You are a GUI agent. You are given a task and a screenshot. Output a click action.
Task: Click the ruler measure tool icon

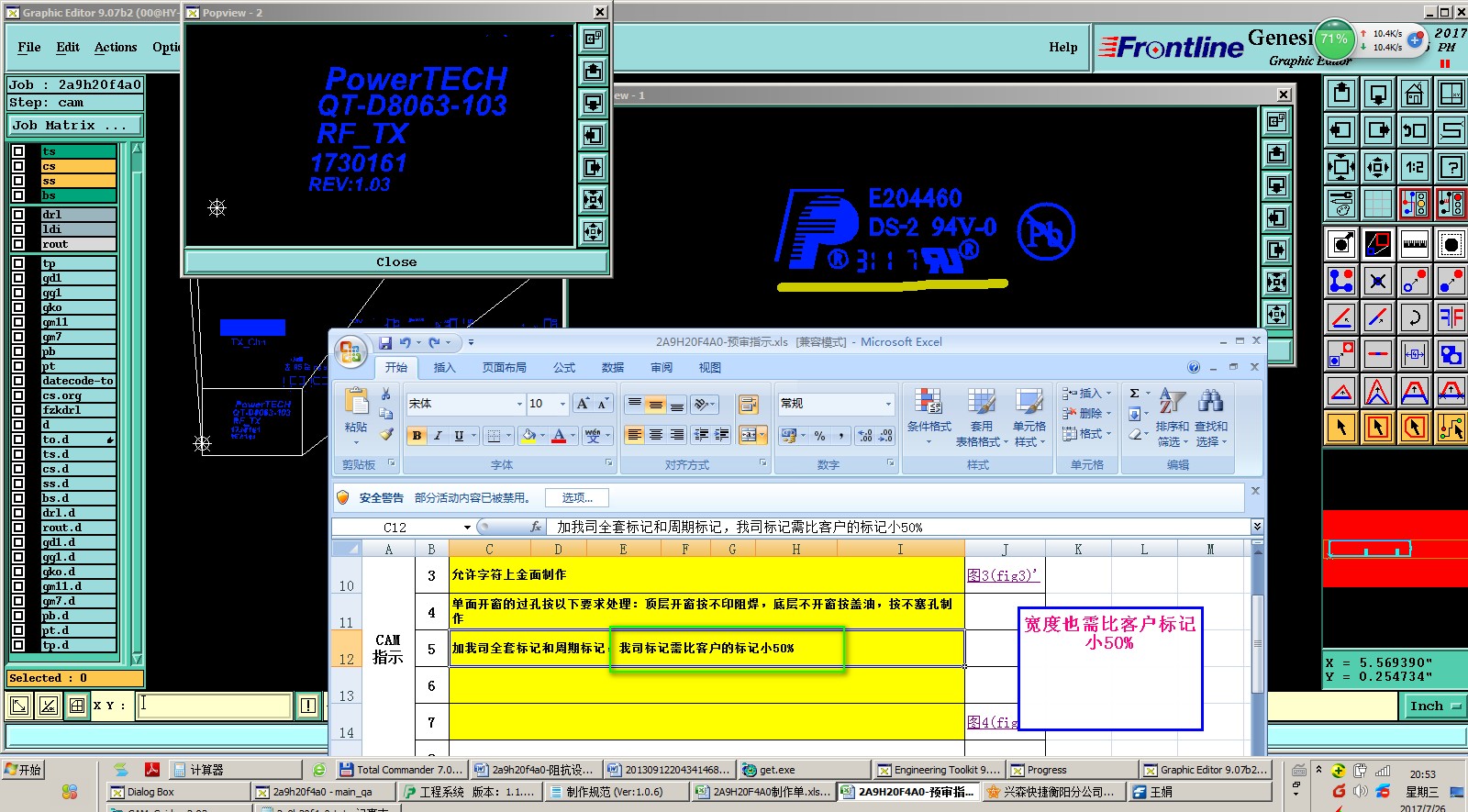click(x=1415, y=244)
